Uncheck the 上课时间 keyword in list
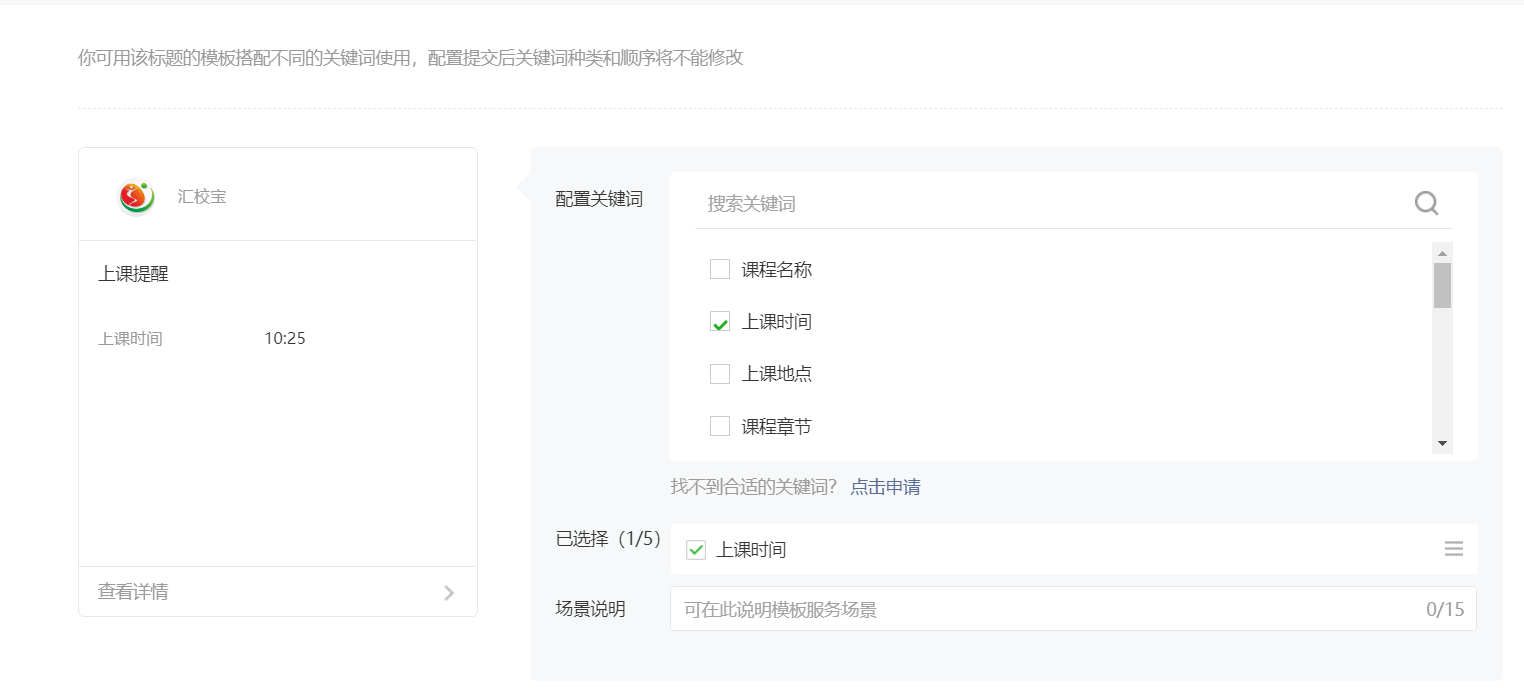This screenshot has width=1524, height=688. click(720, 322)
